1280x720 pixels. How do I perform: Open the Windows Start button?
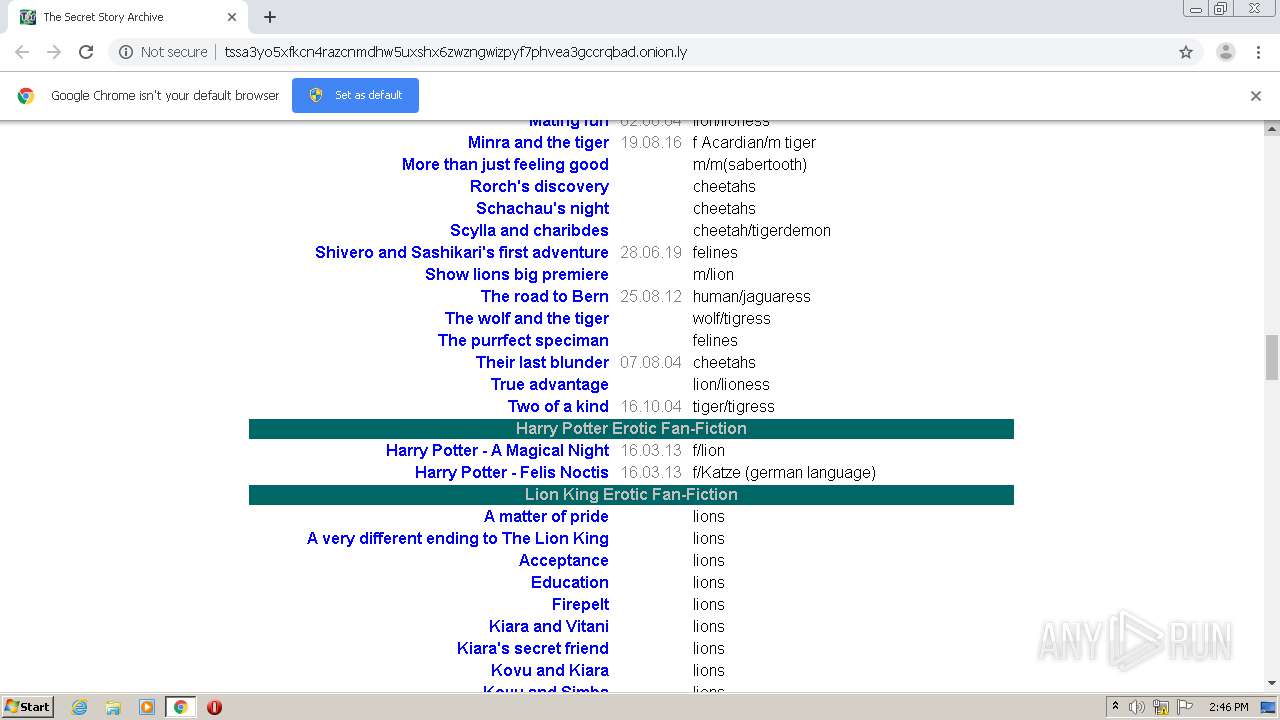[28, 707]
